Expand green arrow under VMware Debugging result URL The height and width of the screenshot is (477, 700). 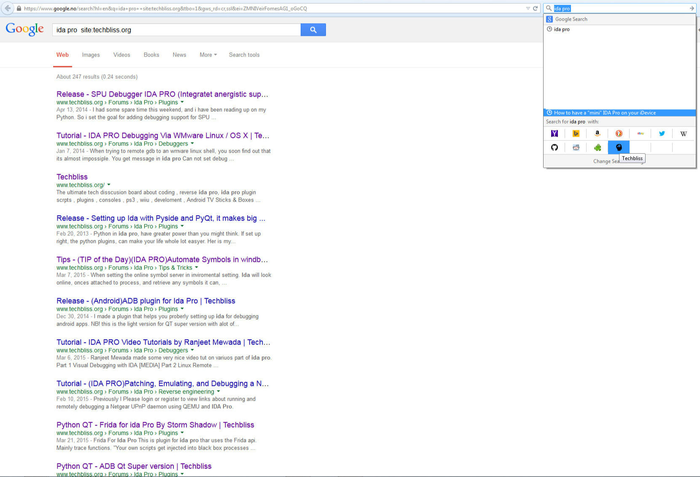click(192, 144)
